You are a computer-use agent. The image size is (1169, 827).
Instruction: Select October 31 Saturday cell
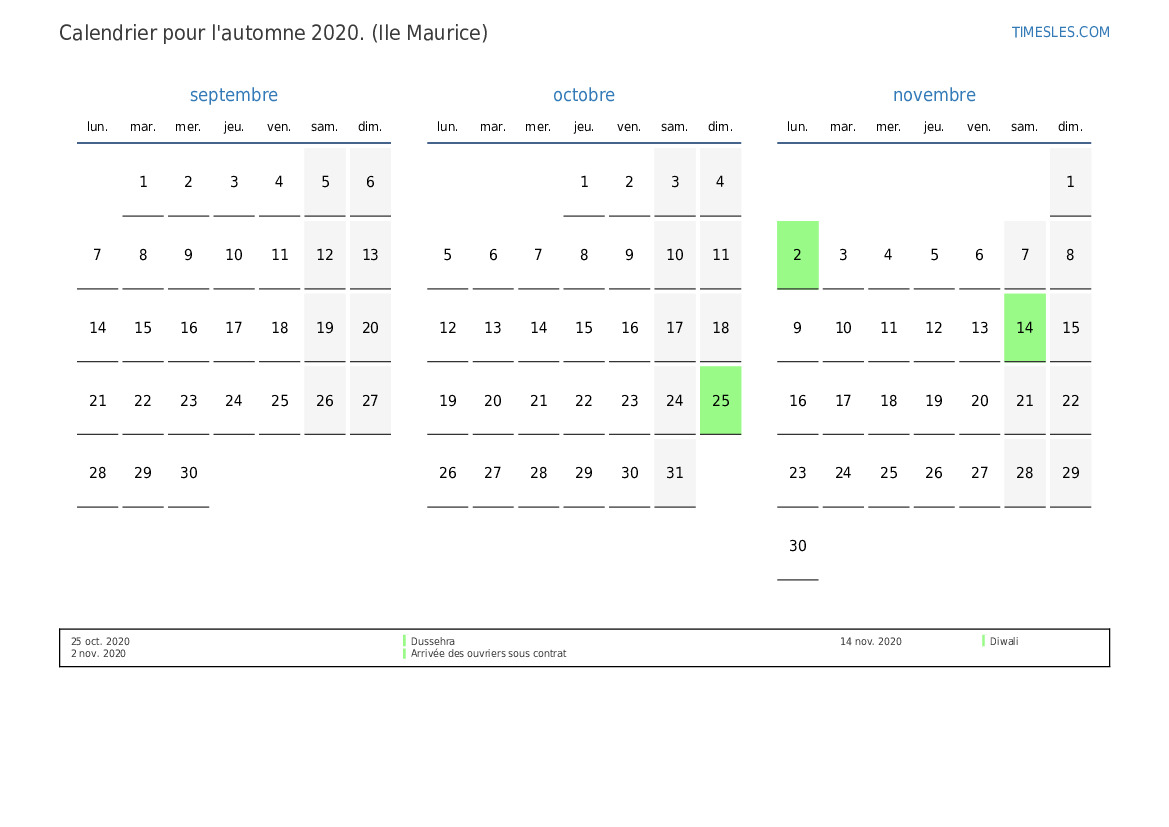click(675, 473)
